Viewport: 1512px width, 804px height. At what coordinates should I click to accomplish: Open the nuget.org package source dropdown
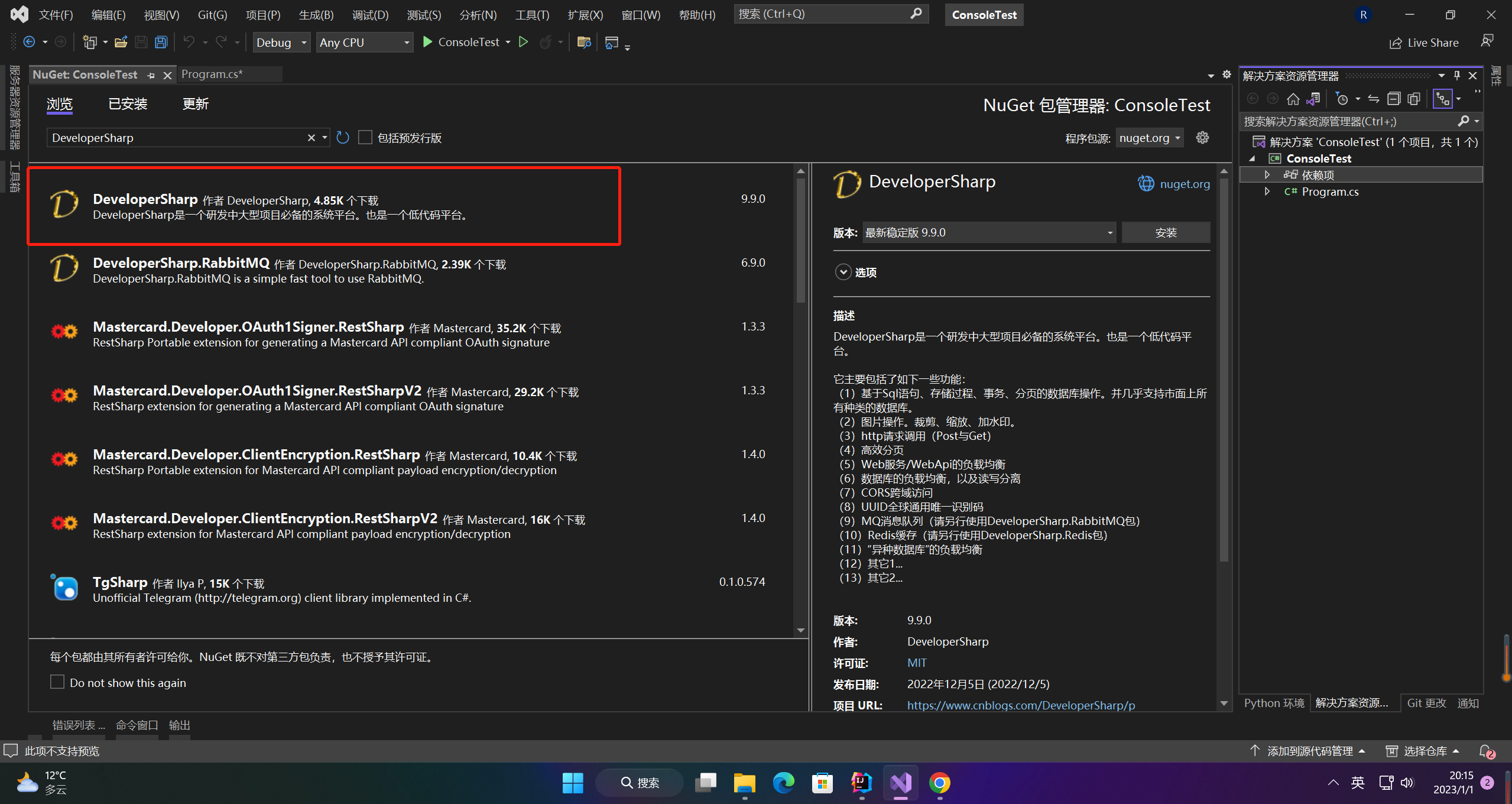click(1150, 138)
